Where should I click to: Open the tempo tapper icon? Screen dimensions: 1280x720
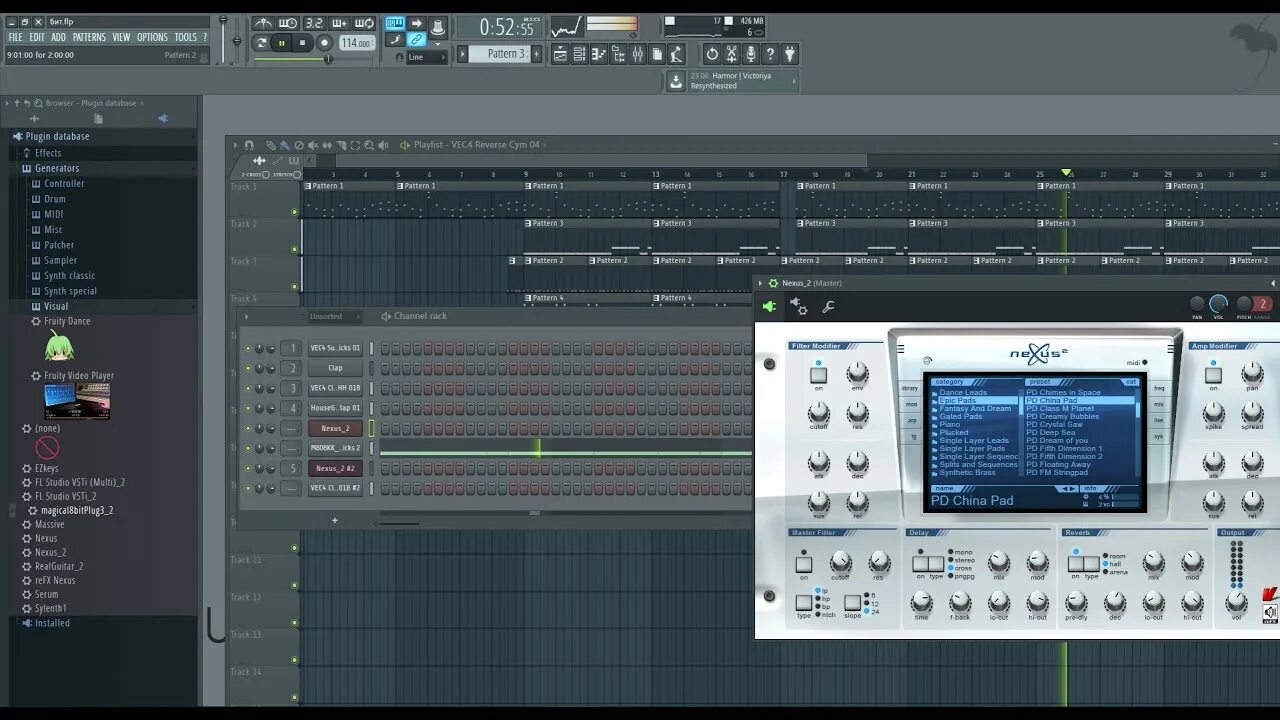click(676, 54)
